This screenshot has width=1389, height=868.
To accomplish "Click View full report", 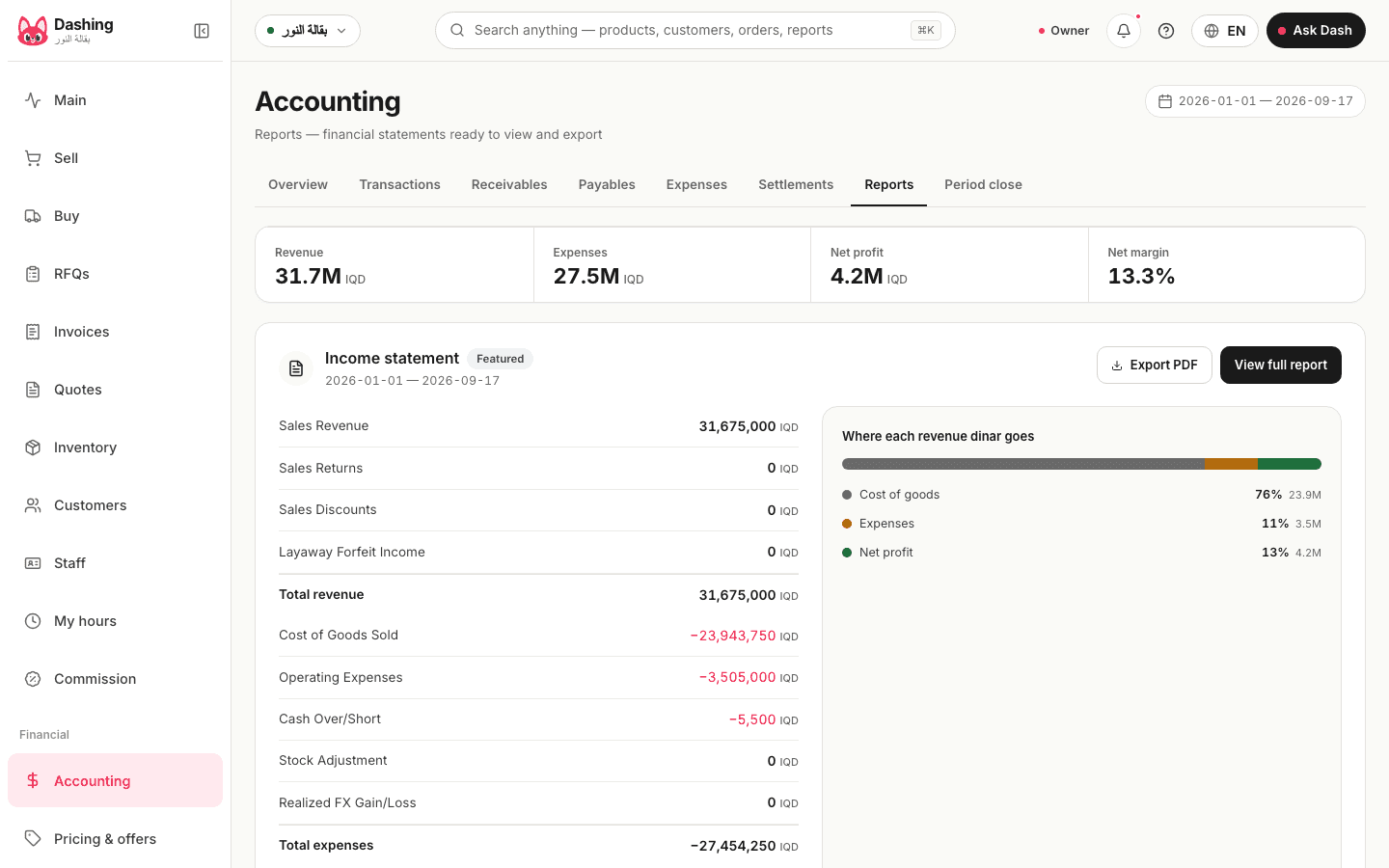I will point(1281,366).
